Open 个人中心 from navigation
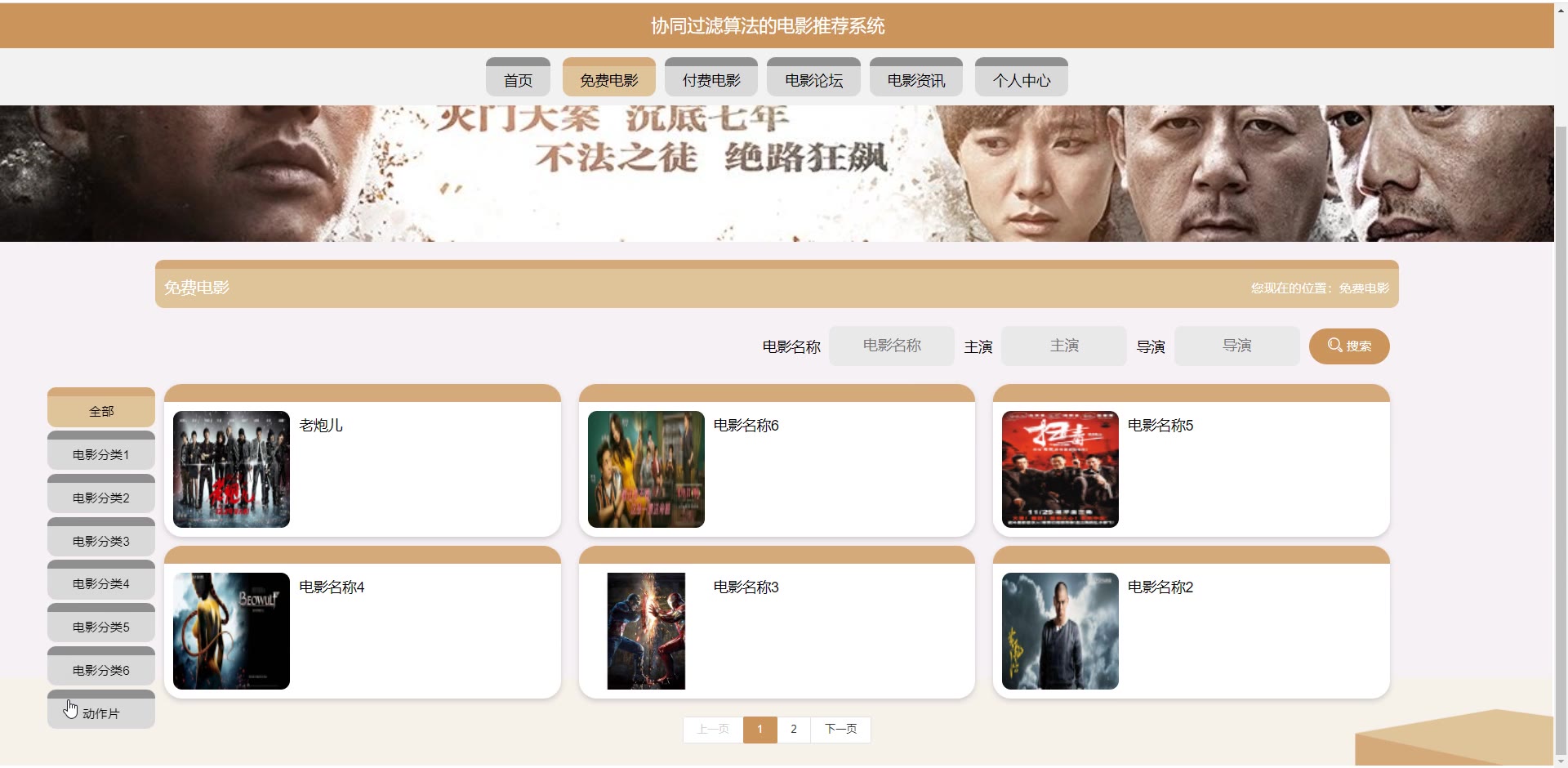The height and width of the screenshot is (768, 1568). pyautogui.click(x=1022, y=78)
